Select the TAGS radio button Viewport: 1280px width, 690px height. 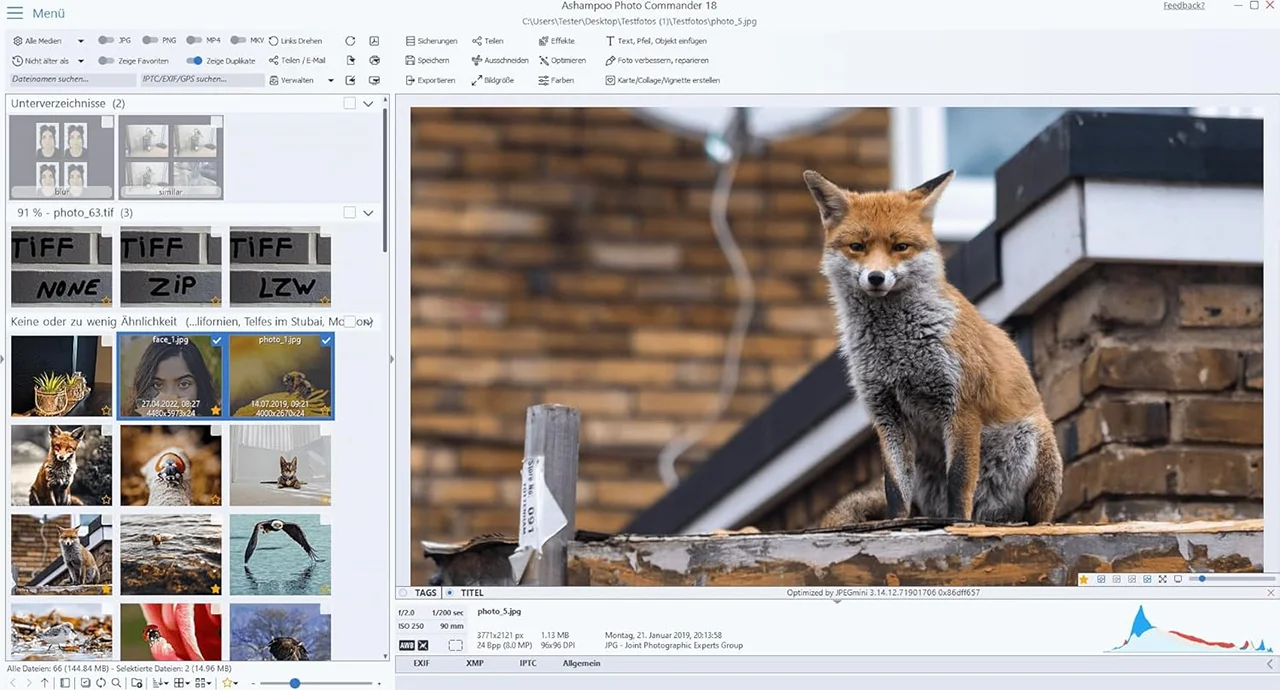404,593
